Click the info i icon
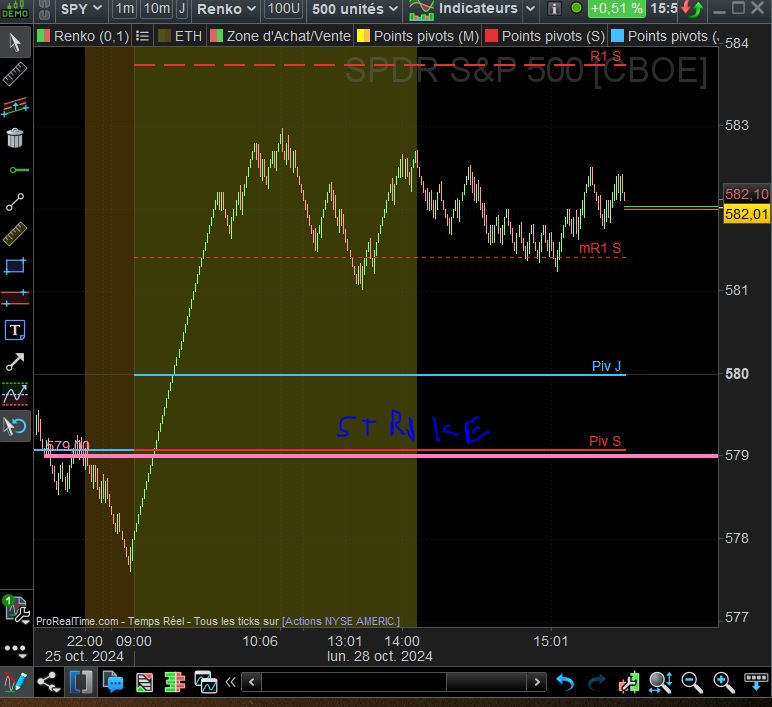 coord(554,9)
